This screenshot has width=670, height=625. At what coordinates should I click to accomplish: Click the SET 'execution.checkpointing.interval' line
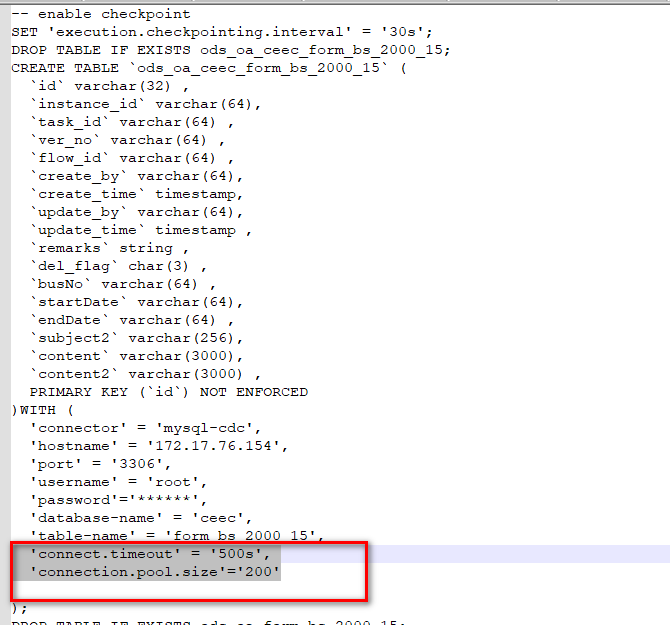(x=222, y=32)
